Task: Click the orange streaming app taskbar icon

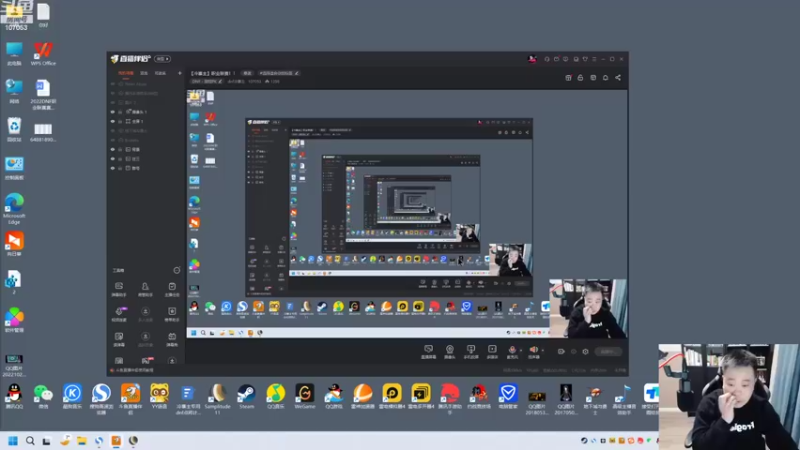Action: click(116, 441)
